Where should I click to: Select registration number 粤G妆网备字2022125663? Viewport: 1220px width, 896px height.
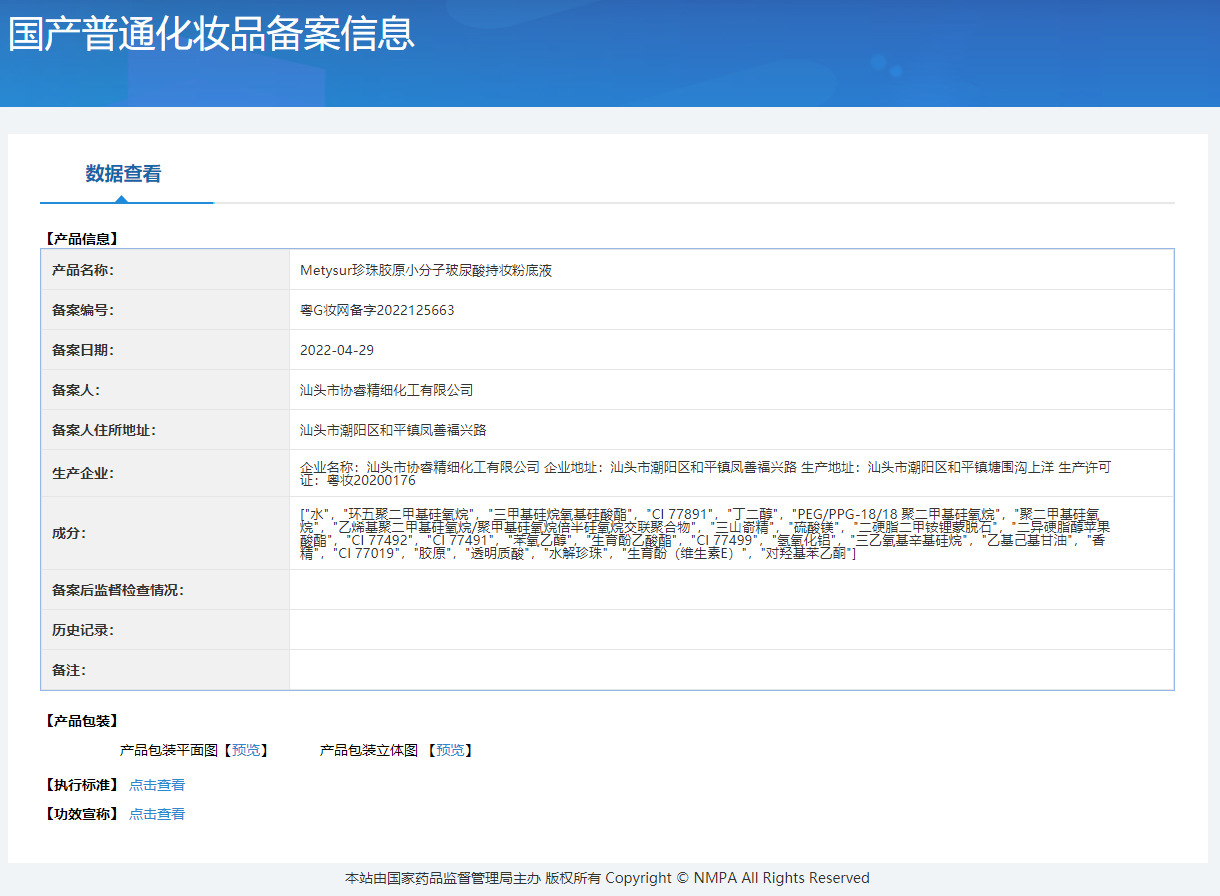[377, 310]
